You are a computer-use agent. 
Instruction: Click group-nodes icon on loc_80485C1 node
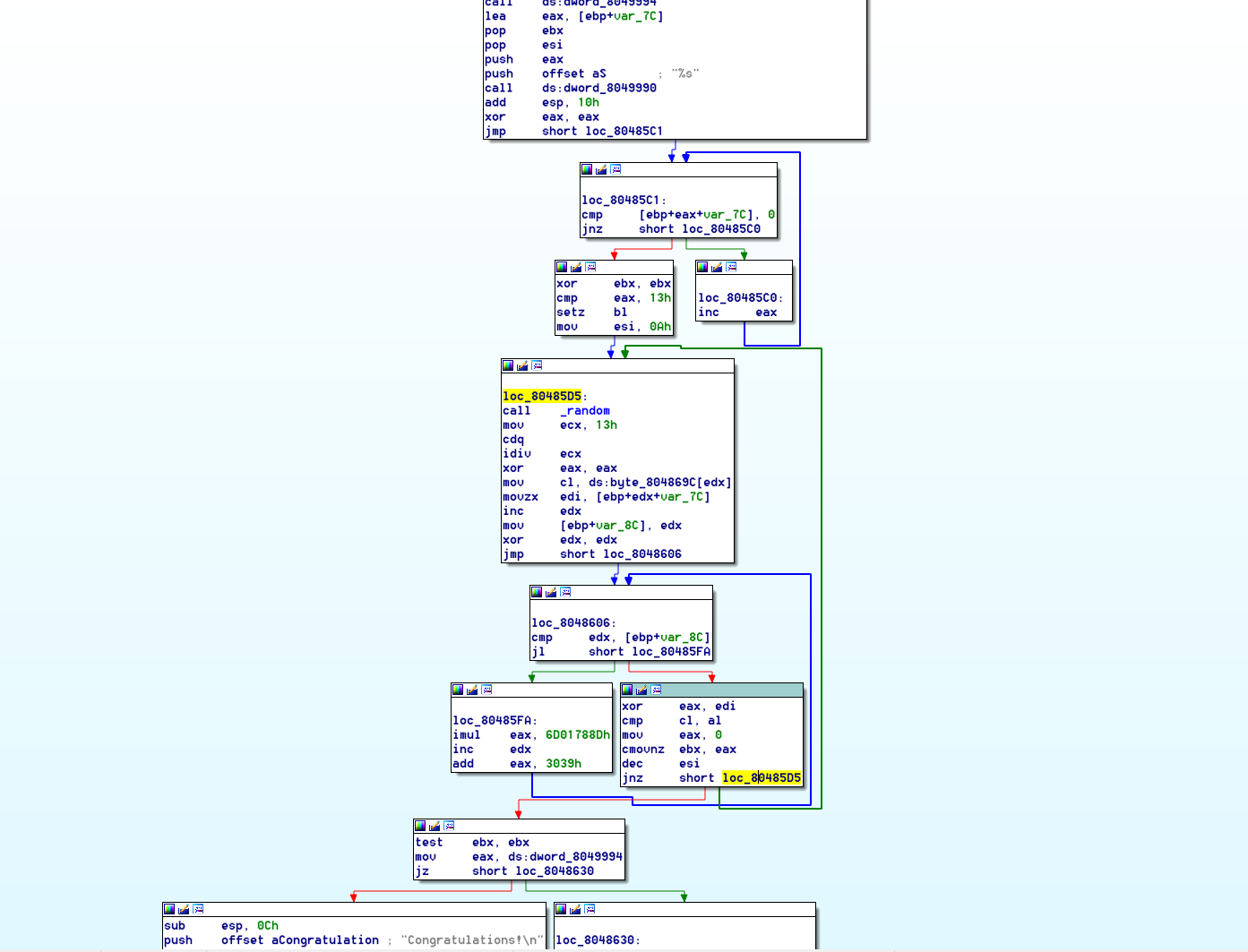[615, 169]
